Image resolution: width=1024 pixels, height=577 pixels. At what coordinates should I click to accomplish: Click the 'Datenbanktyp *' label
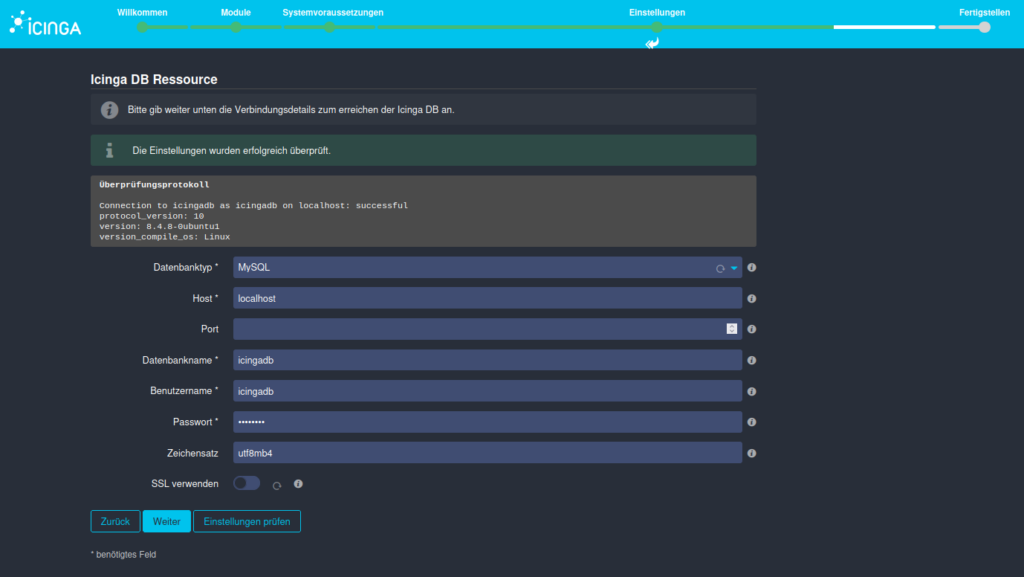(185, 268)
